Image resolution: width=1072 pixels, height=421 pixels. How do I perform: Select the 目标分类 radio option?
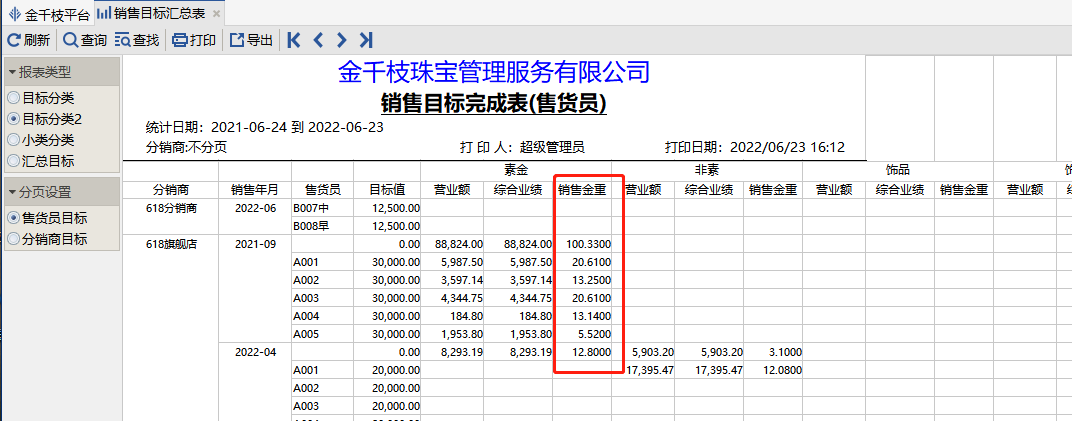[x=41, y=98]
